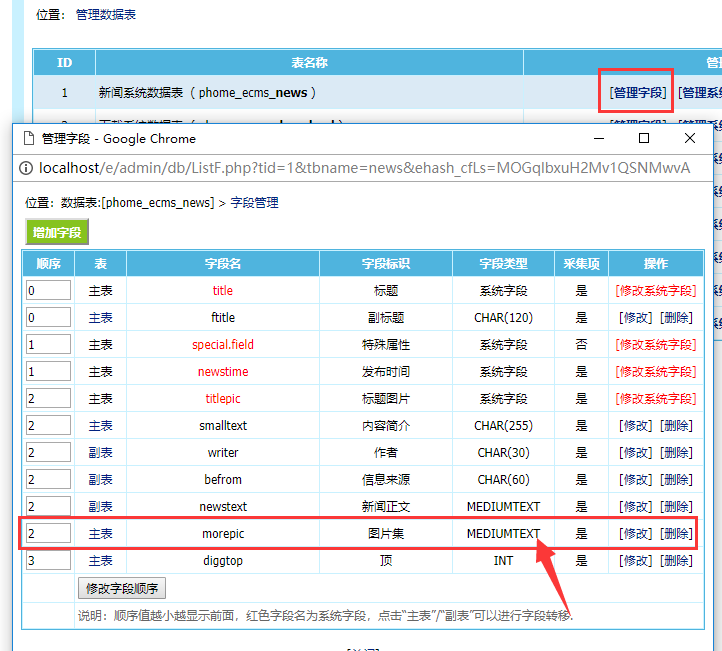Click CHAR(60) type in befrom row
Viewport: 722px width, 651px height.
coord(503,480)
